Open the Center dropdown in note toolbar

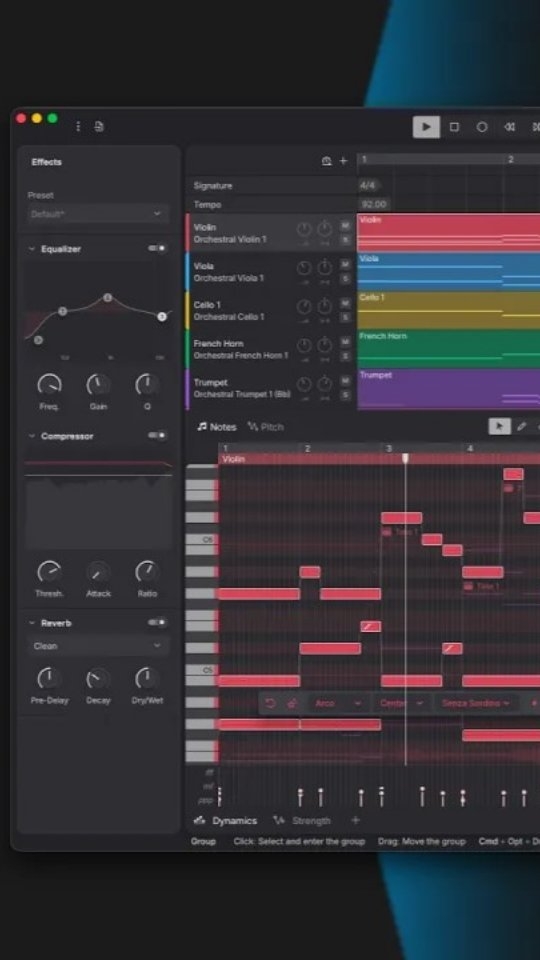click(x=402, y=703)
